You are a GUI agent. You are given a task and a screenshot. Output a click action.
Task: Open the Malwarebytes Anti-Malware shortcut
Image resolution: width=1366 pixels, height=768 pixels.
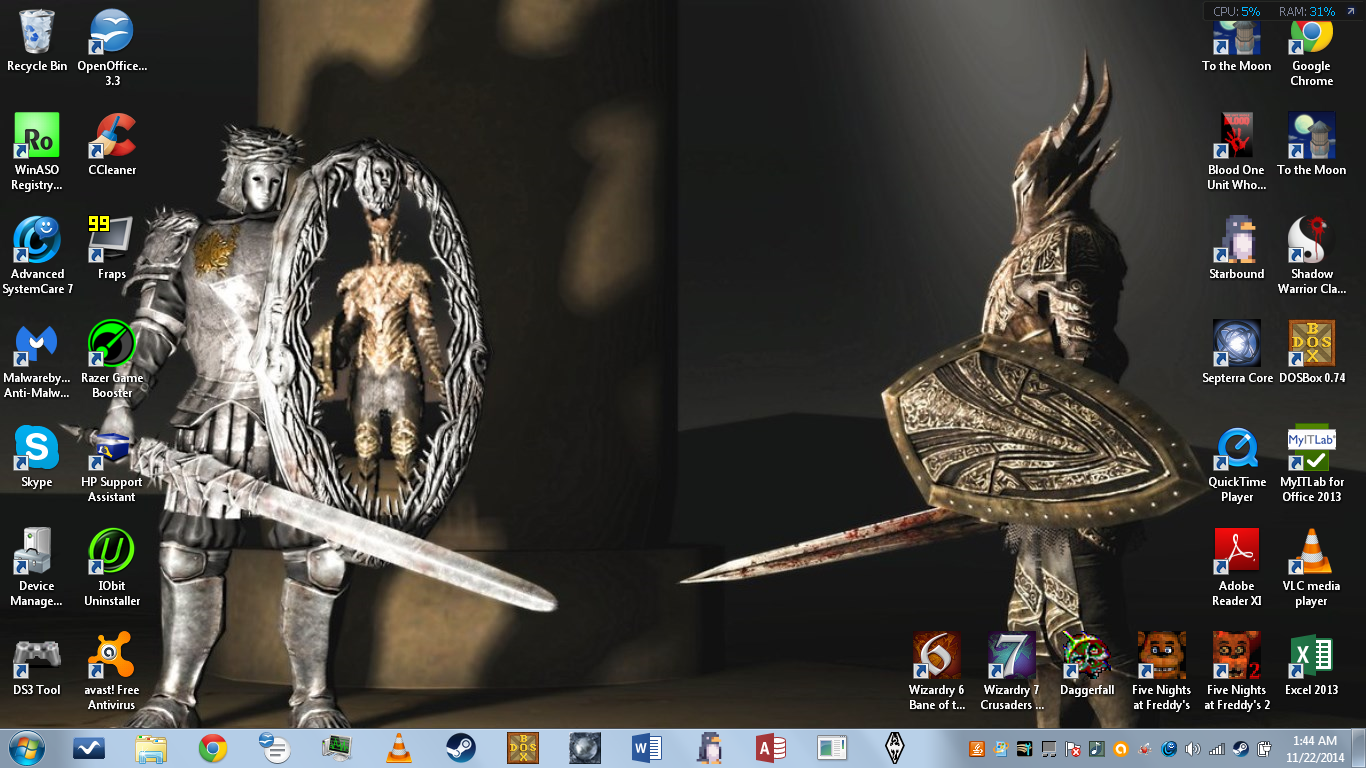coord(37,359)
